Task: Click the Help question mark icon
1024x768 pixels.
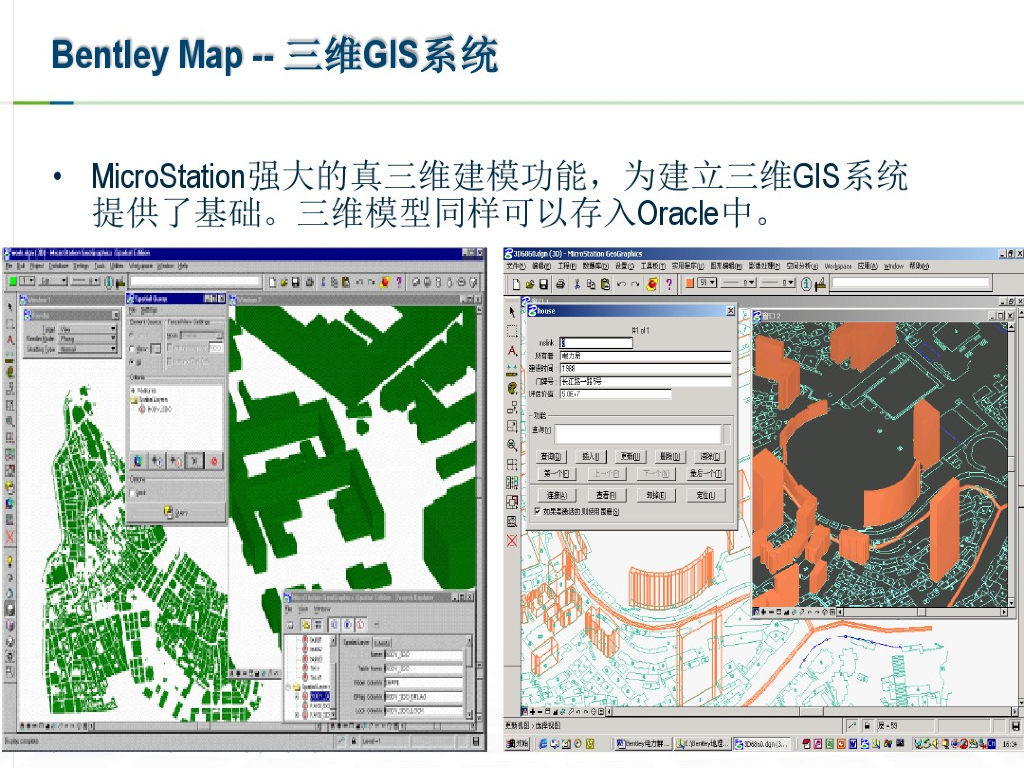Action: (x=668, y=284)
